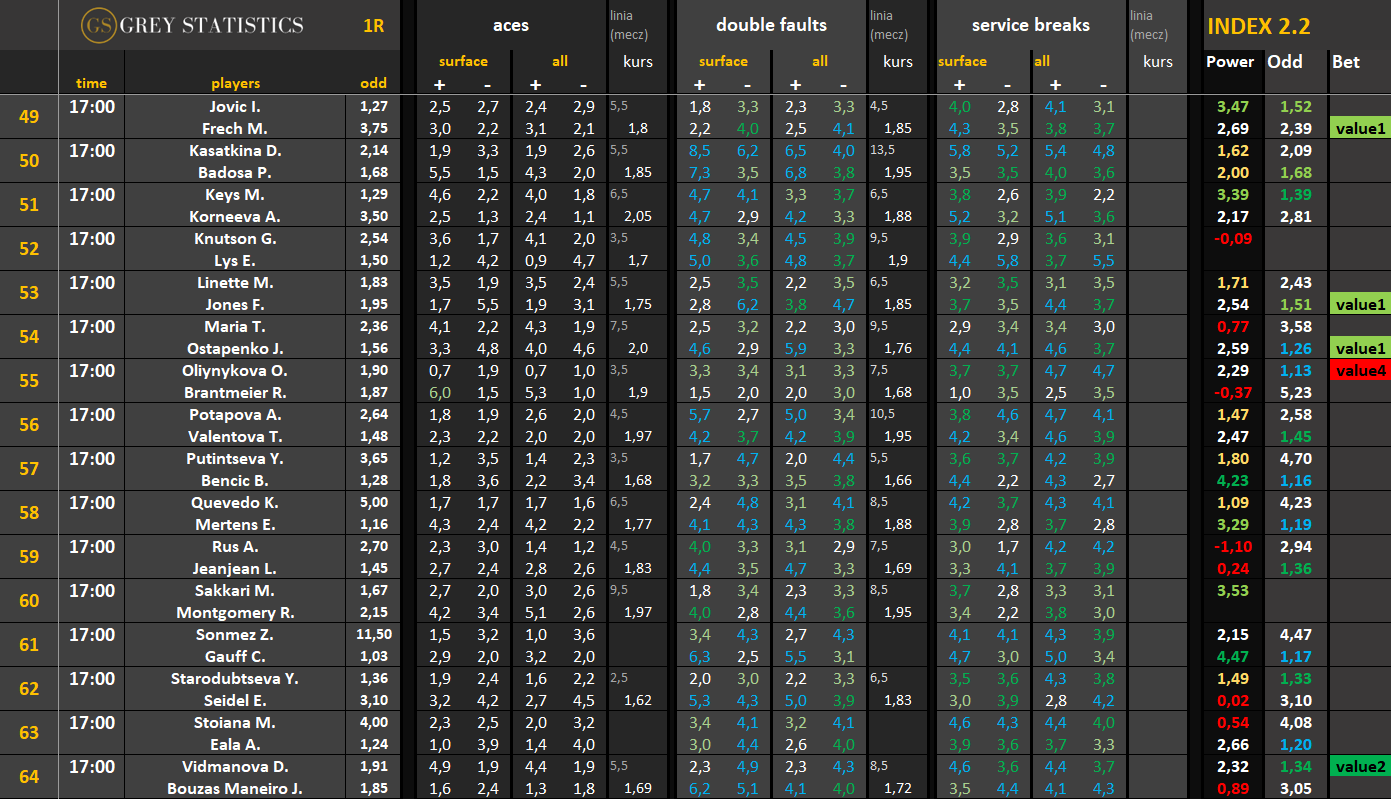Click the red value4 bet tag
1391x799 pixels.
pos(1361,370)
